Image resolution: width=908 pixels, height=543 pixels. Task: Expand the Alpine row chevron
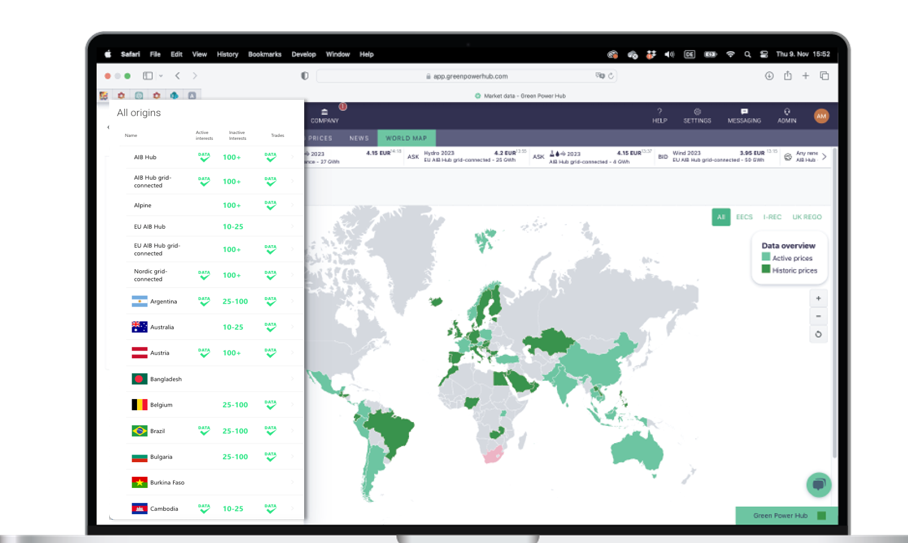(292, 205)
